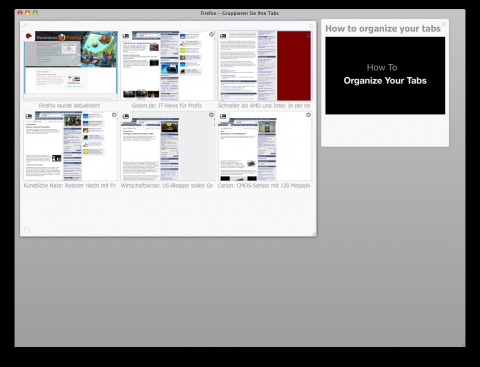The width and height of the screenshot is (480, 367).
Task: Click the label 'Canon: CMOS-Sensor mit 120 Megapix'
Action: 264,185
